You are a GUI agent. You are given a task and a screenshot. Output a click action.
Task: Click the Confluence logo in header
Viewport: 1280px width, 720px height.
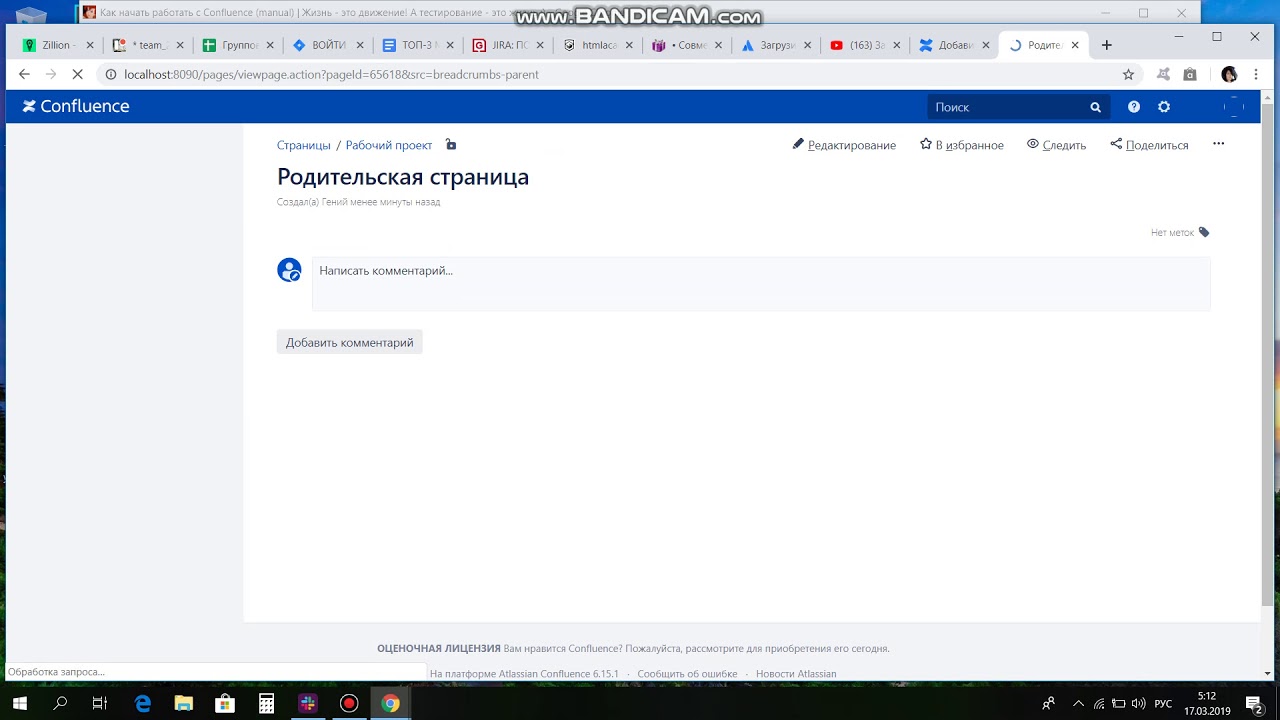76,106
